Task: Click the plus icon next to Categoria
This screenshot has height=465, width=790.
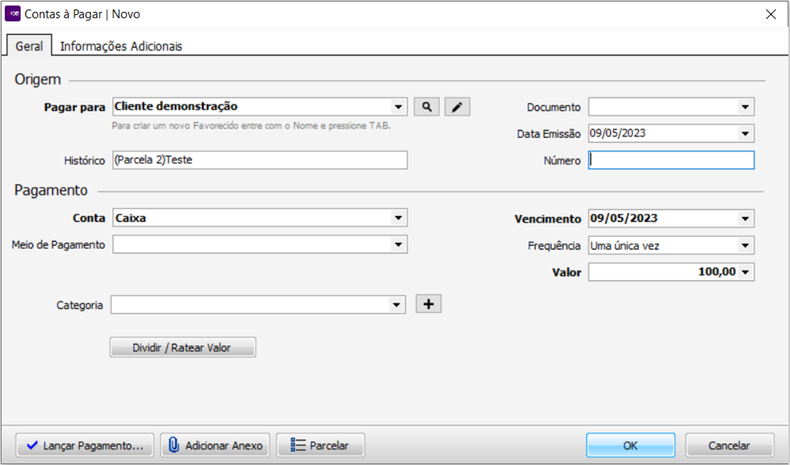Action: 427,305
